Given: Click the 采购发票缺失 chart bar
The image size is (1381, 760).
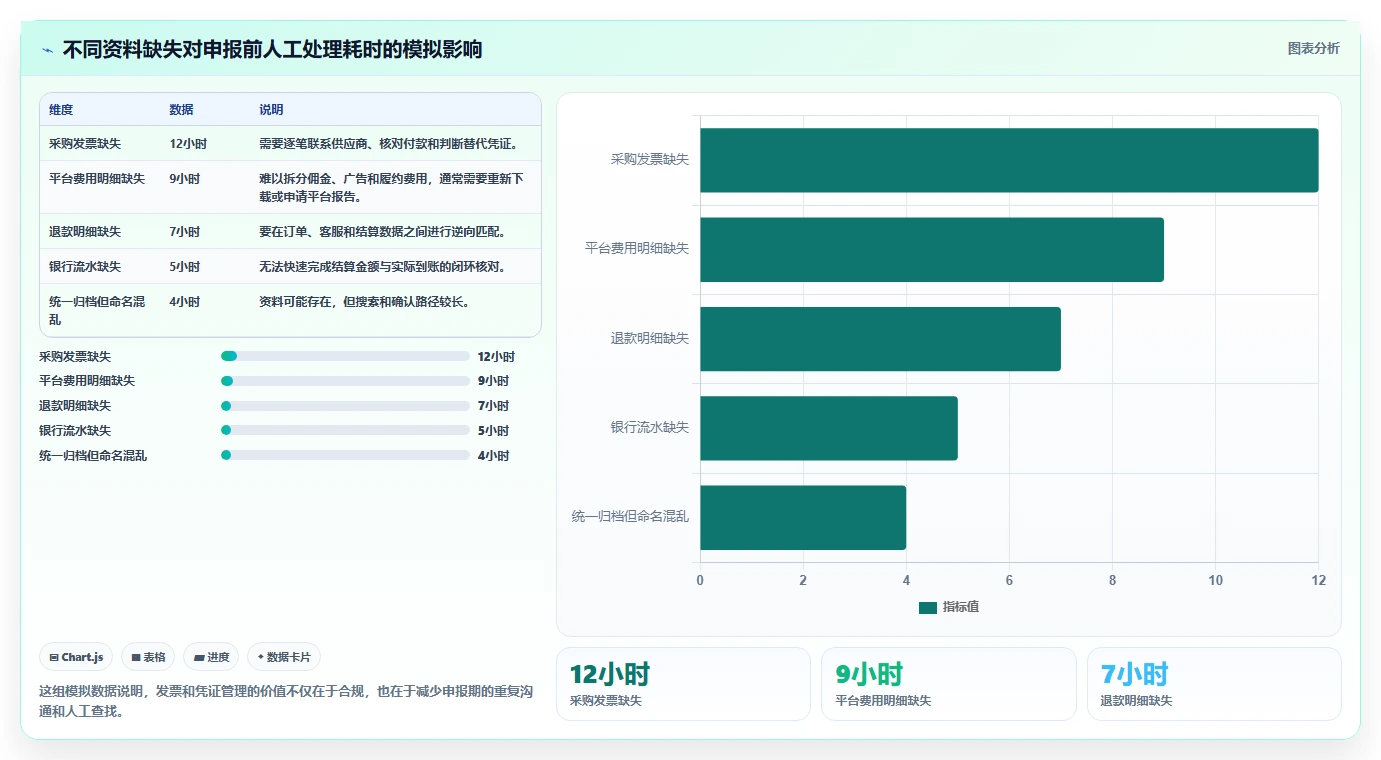Looking at the screenshot, I should 1009,160.
